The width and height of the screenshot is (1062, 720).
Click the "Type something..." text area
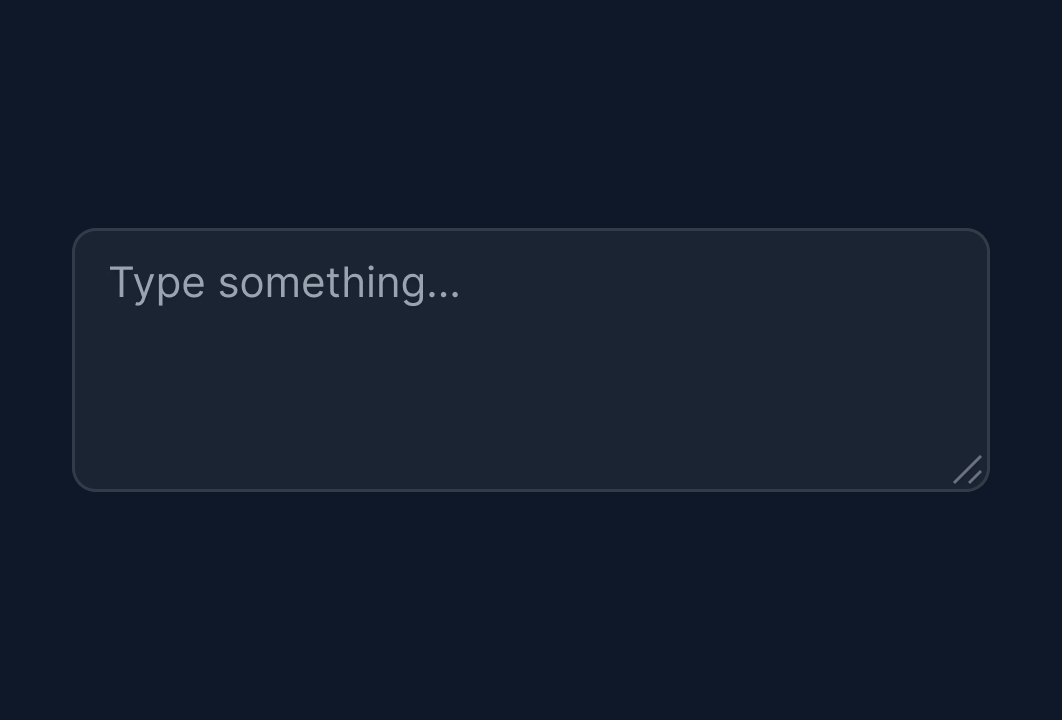(x=530, y=360)
